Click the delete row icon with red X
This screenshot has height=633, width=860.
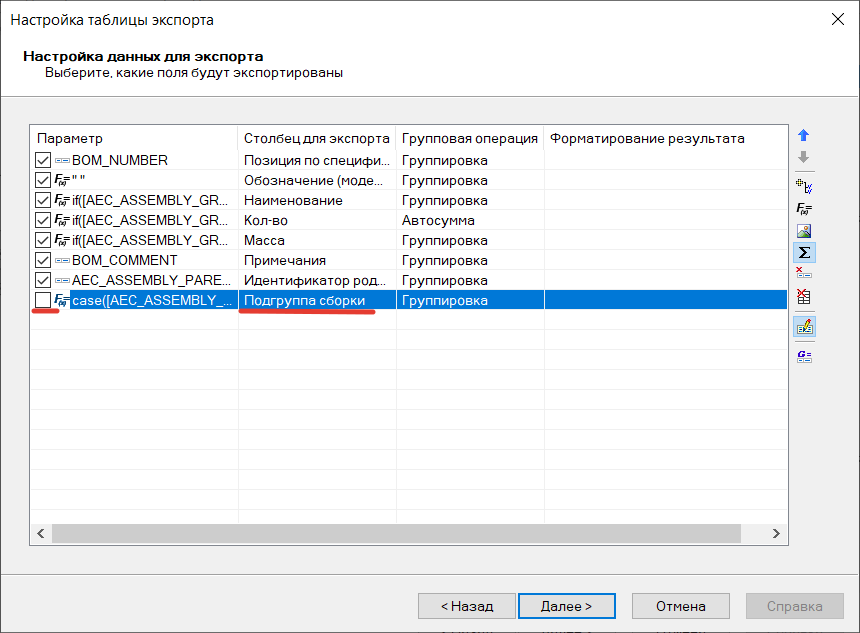803,274
